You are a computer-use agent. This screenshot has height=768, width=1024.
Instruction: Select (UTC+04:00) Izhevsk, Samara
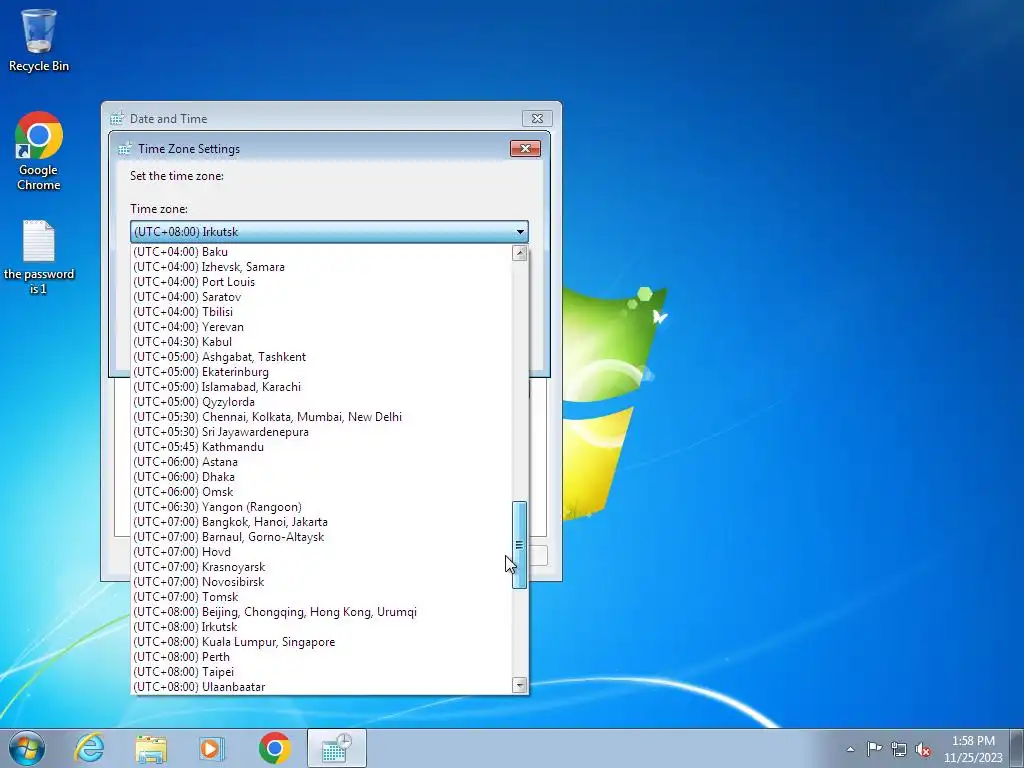coord(321,267)
